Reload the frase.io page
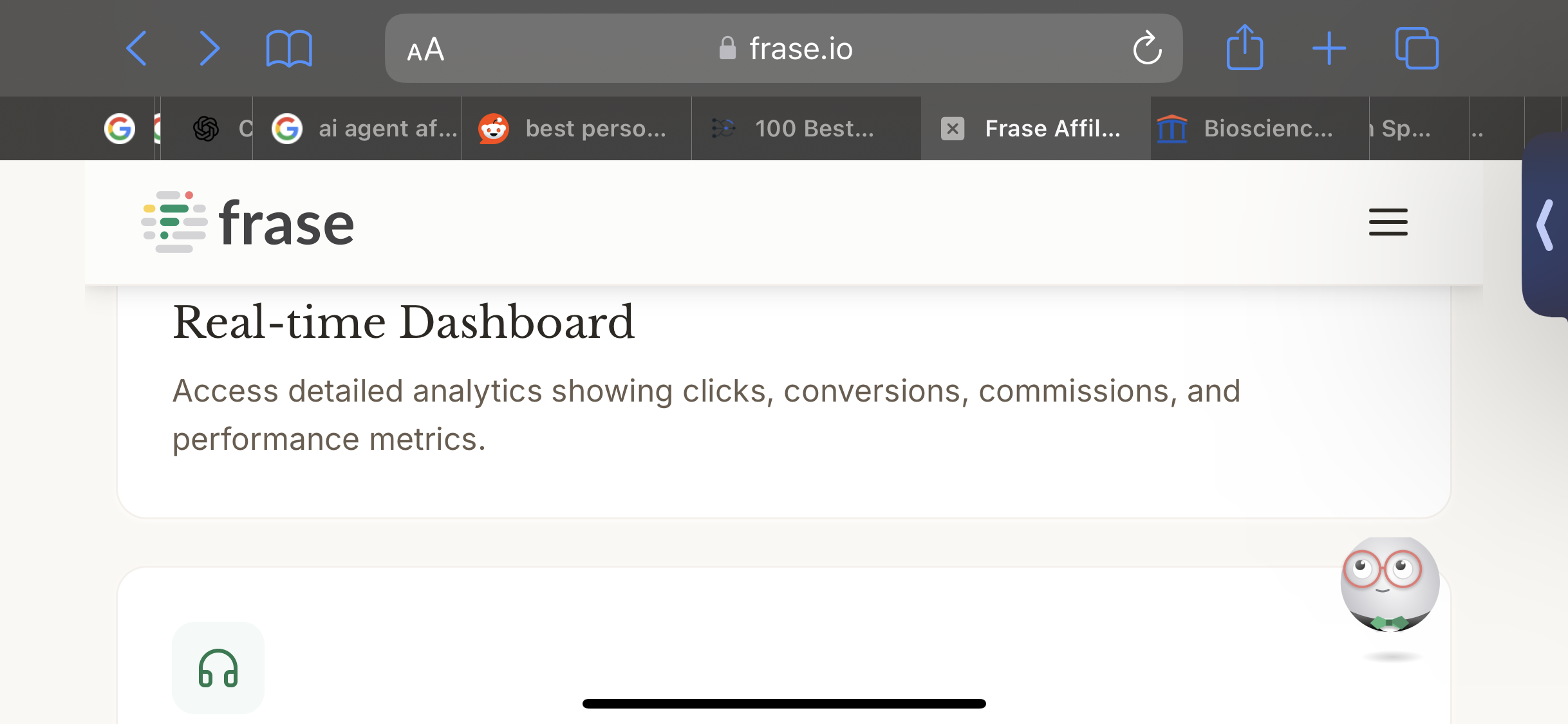1568x724 pixels. point(1147,48)
